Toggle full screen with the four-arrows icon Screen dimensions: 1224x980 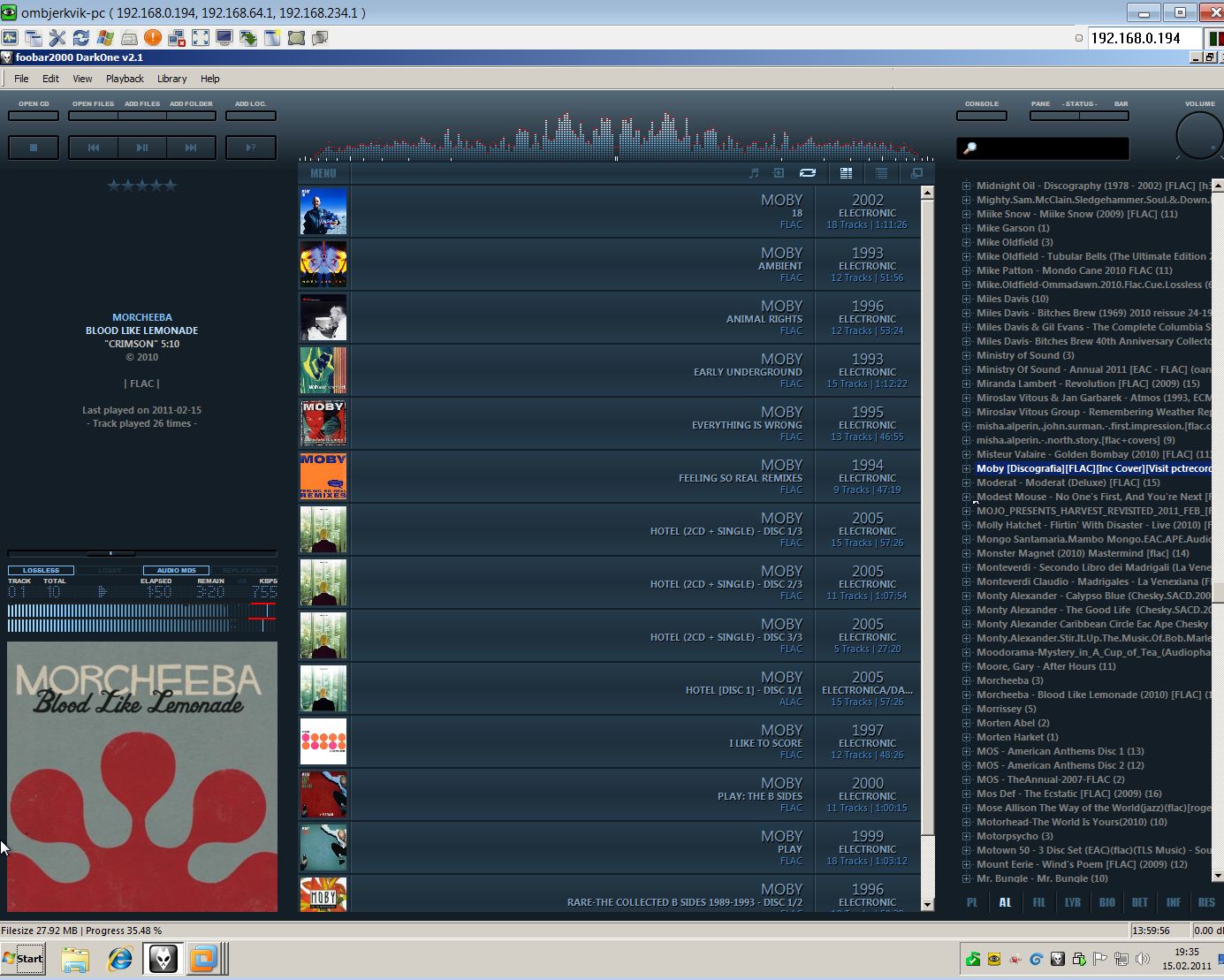click(201, 38)
